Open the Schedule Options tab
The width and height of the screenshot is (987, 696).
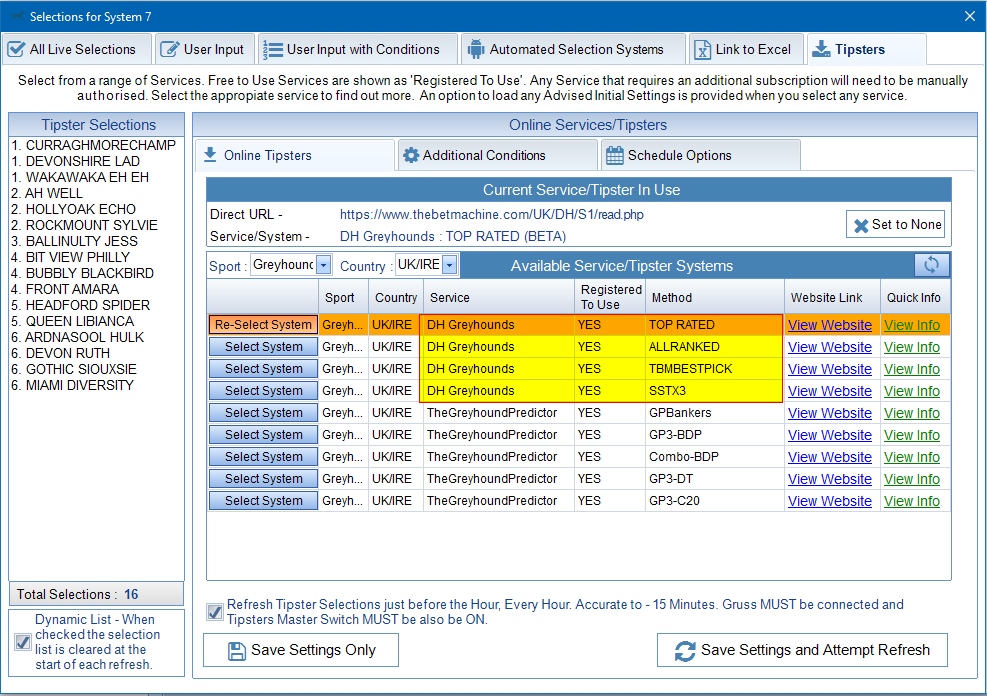[x=680, y=156]
